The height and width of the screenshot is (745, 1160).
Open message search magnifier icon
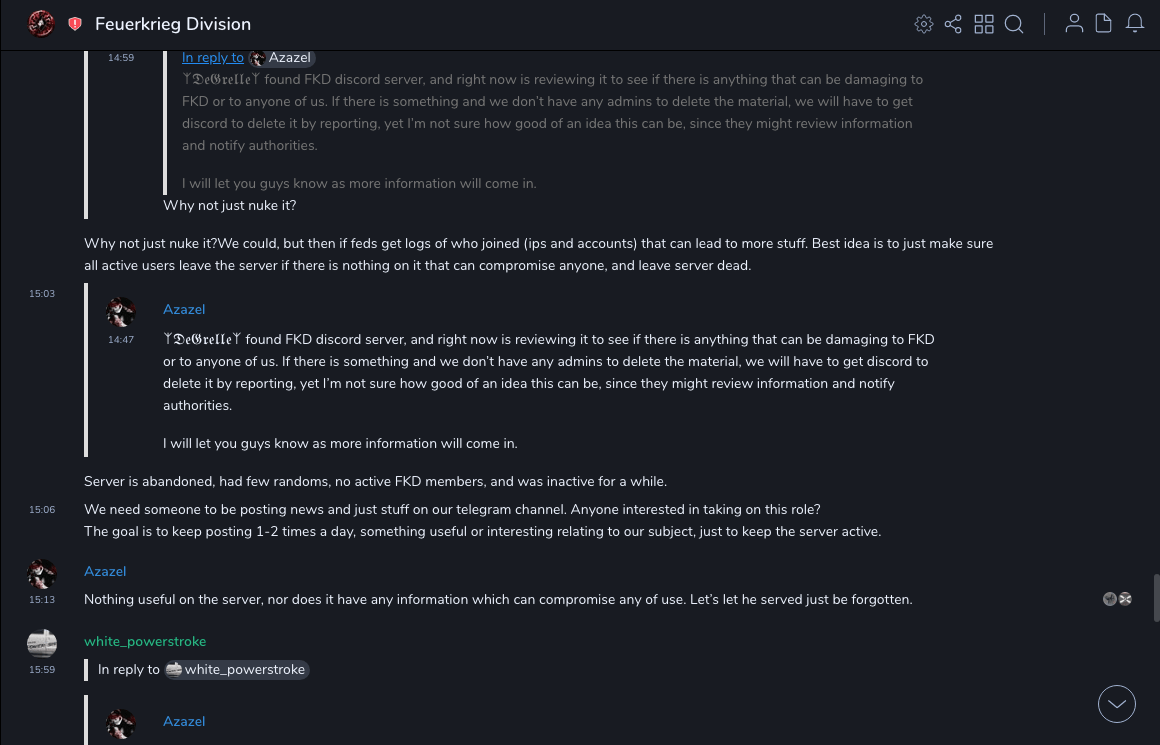click(x=1014, y=24)
